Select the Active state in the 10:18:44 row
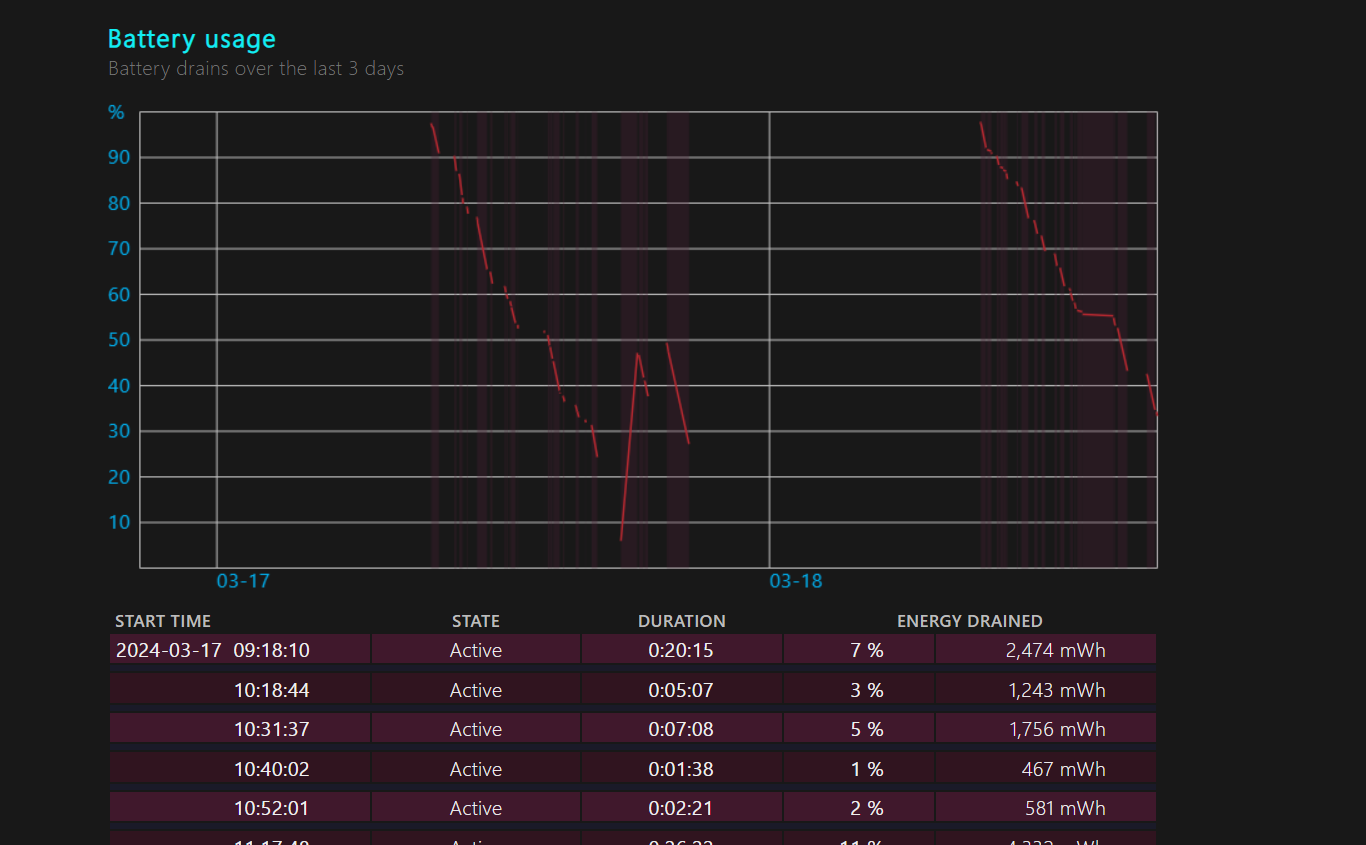1366x845 pixels. coord(476,689)
